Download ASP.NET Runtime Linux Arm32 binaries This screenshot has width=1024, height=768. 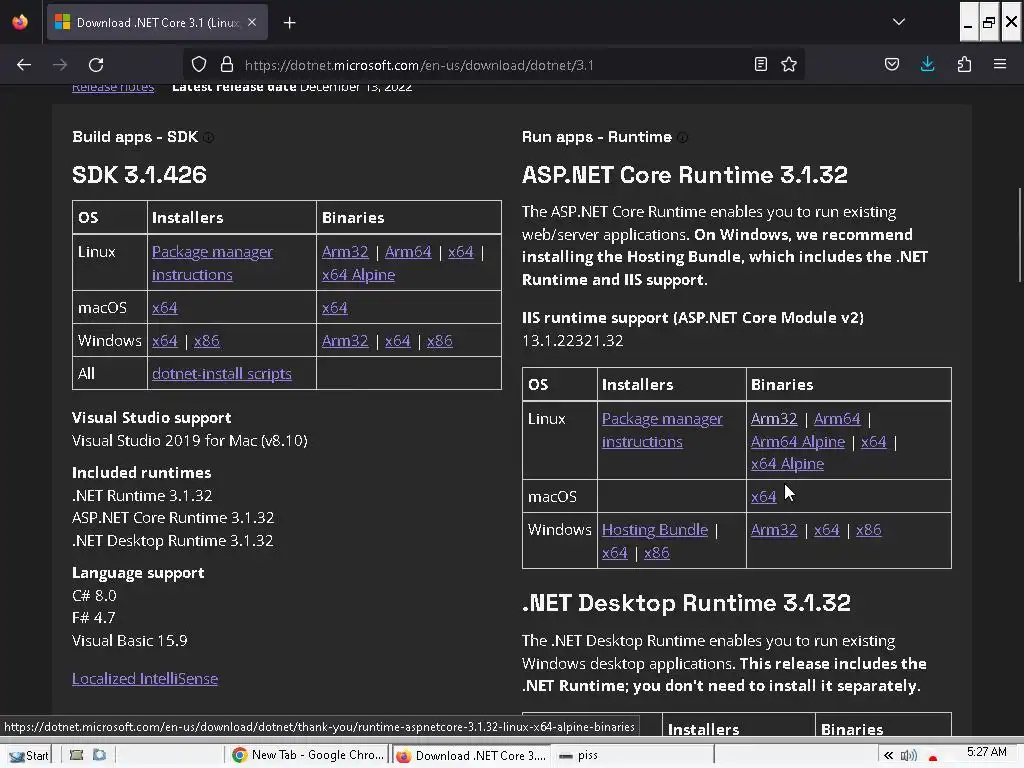(x=774, y=419)
